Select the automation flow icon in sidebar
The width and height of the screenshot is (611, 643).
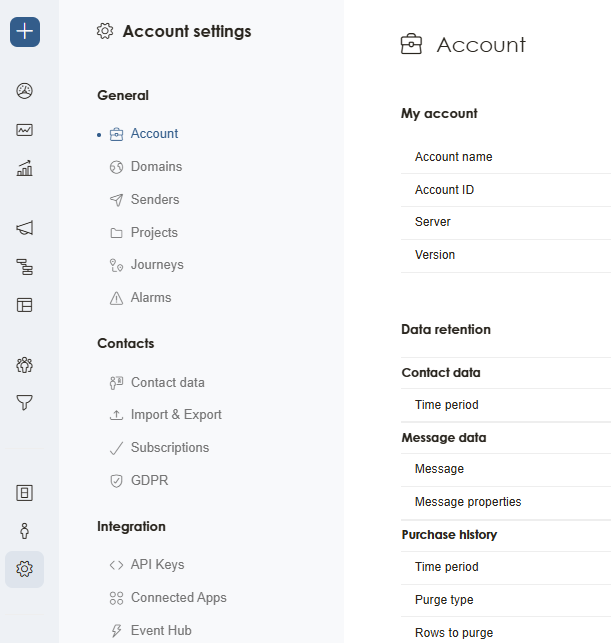tap(25, 267)
